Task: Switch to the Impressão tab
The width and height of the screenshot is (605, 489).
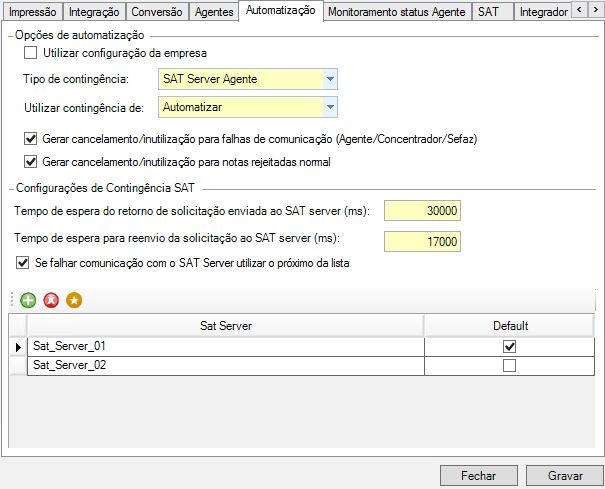Action: coord(33,12)
